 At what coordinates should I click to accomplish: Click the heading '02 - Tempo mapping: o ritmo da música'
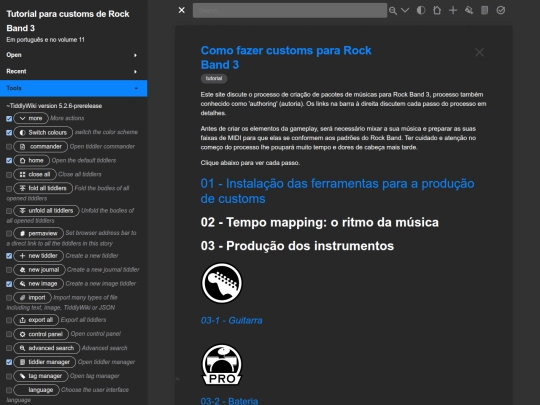point(320,222)
